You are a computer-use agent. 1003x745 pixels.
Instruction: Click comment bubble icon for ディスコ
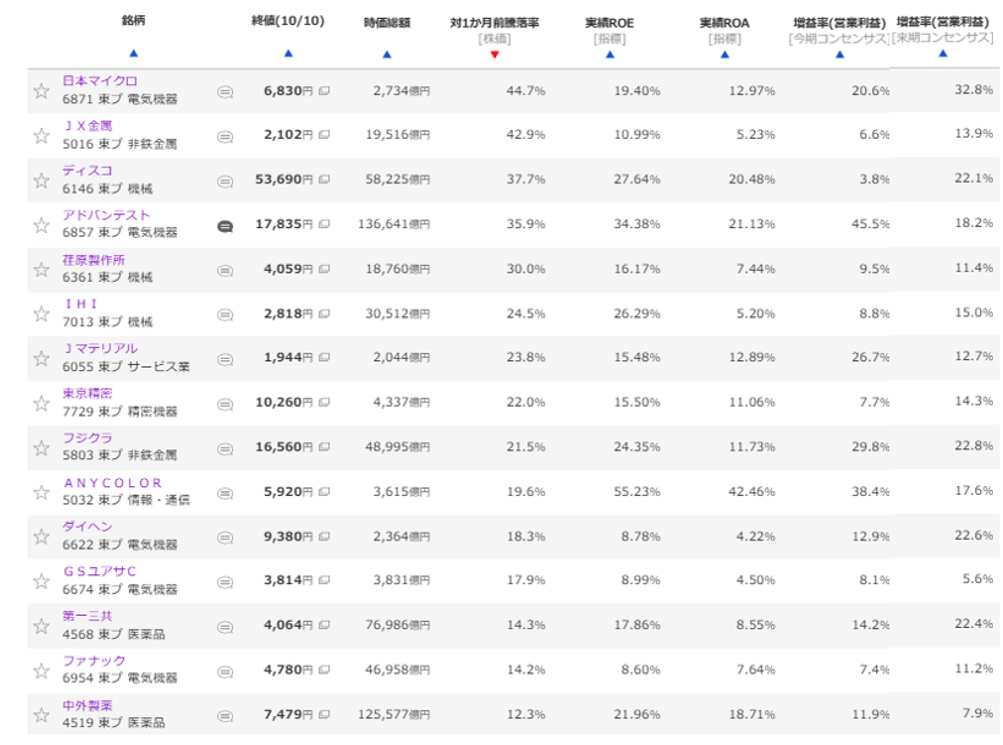(225, 181)
